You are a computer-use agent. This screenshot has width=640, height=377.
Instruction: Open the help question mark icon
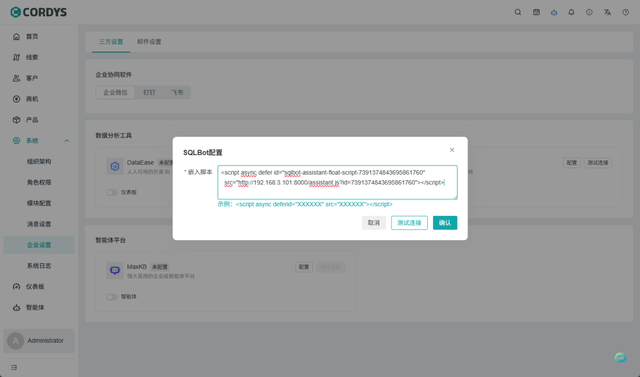coord(625,12)
